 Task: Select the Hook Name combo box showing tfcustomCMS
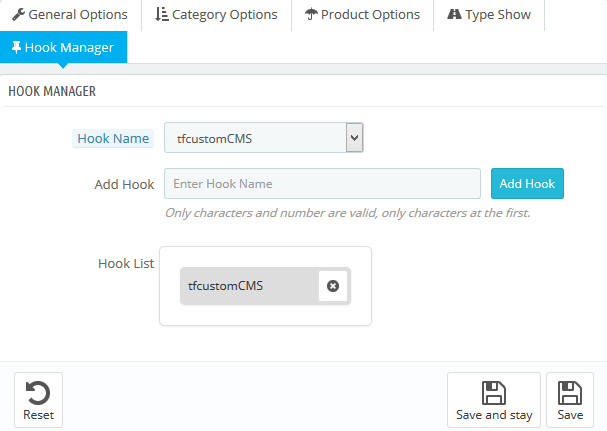(255, 138)
